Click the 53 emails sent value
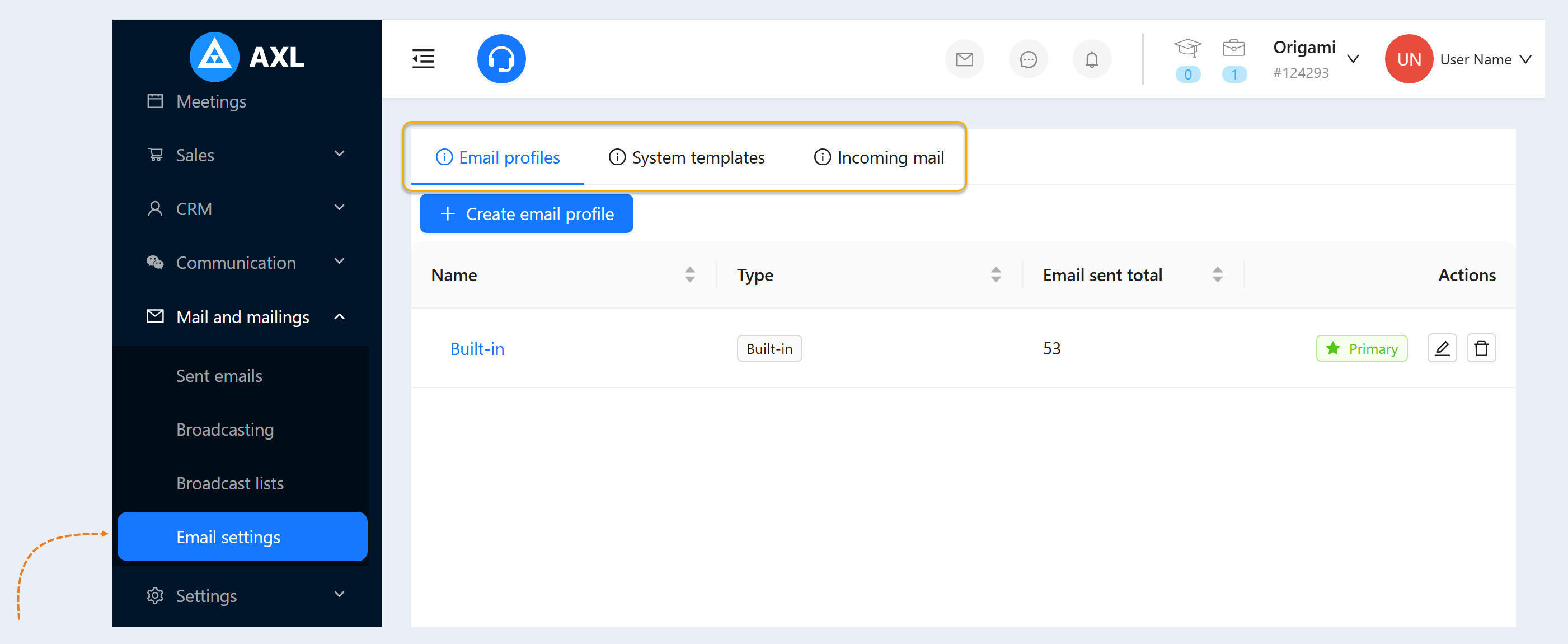Image resolution: width=1568 pixels, height=644 pixels. tap(1052, 348)
